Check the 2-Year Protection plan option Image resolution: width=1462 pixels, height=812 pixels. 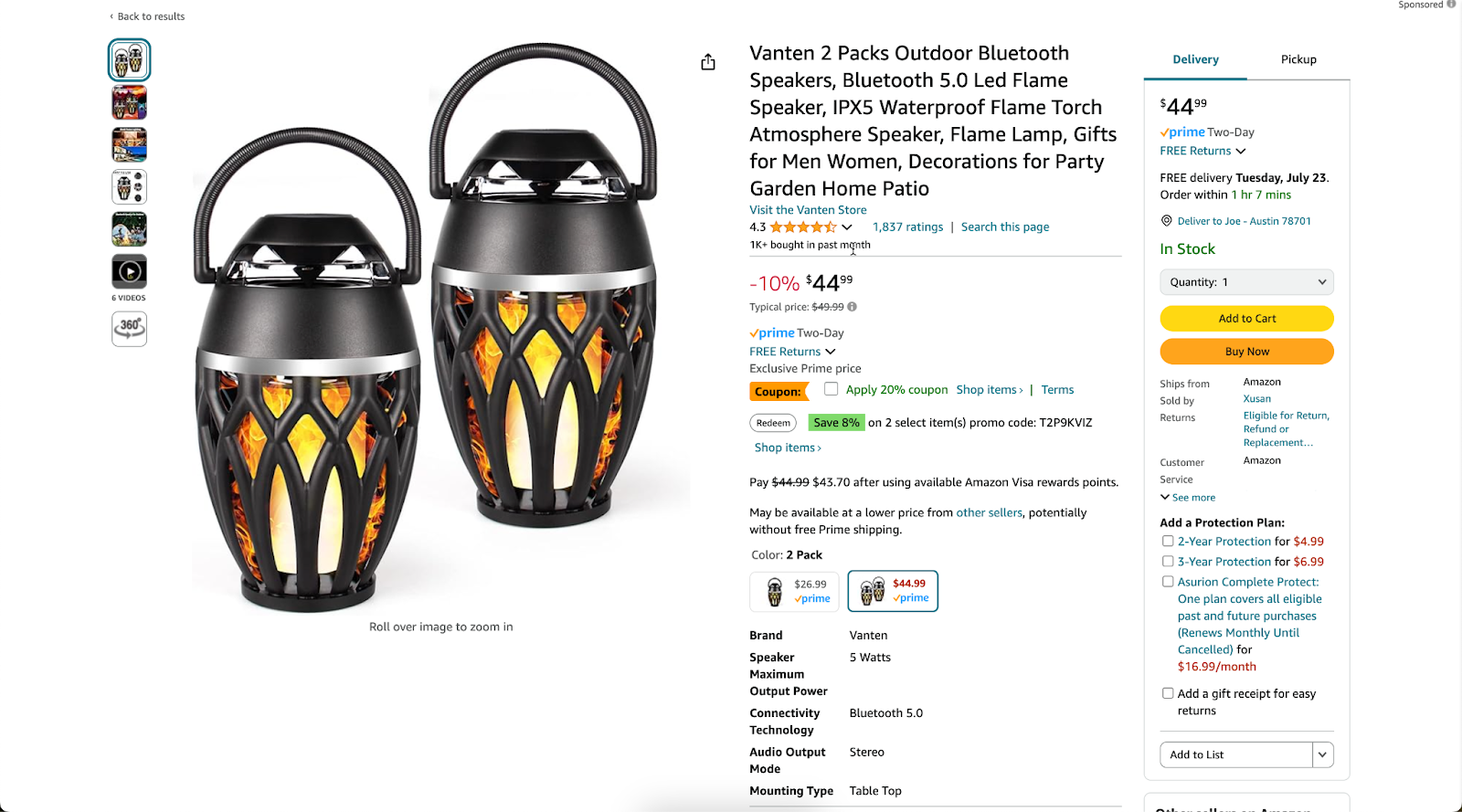[1167, 541]
